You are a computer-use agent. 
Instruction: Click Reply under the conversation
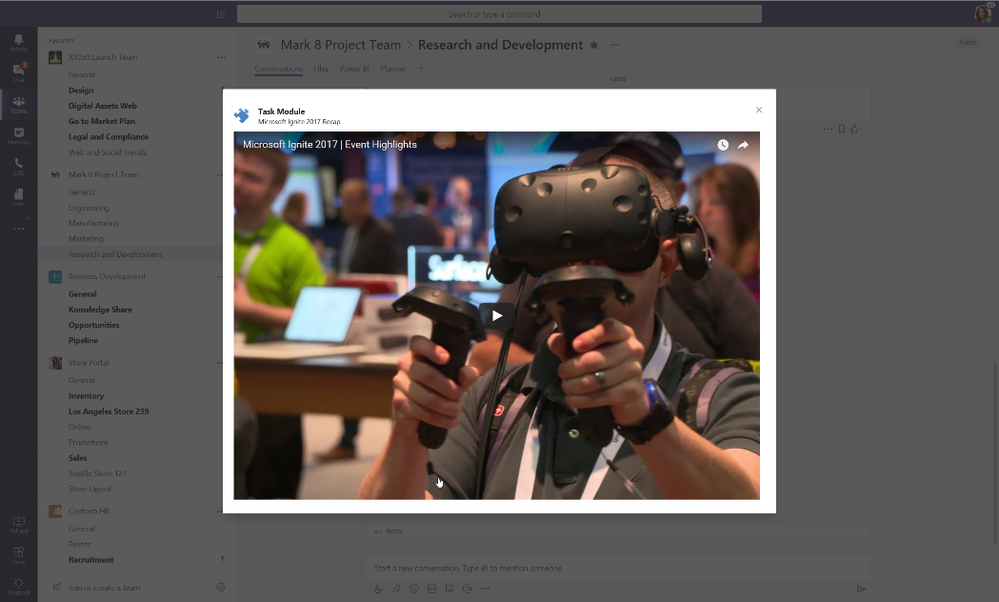click(x=389, y=531)
